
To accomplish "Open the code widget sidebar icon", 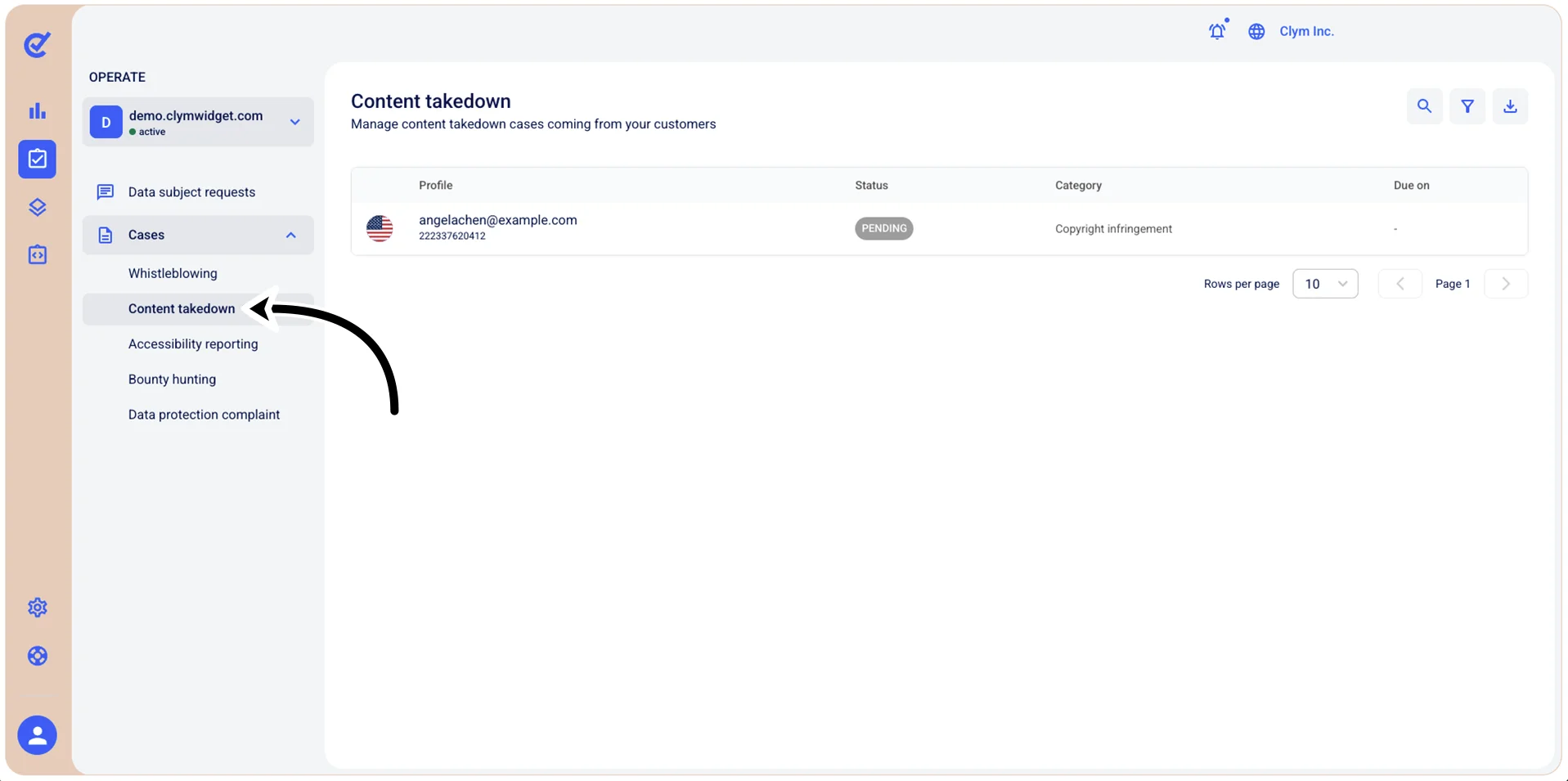I will [38, 255].
